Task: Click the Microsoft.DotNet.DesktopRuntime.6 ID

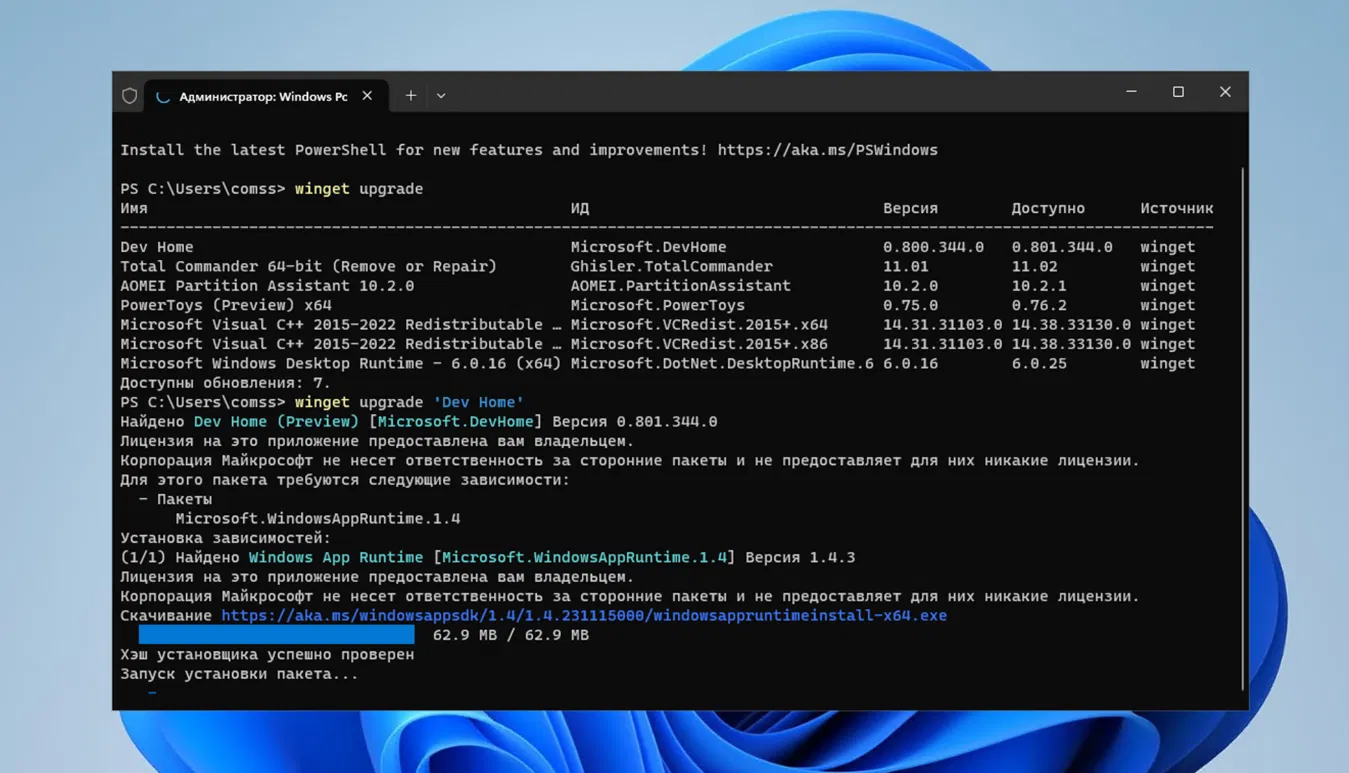Action: (722, 364)
